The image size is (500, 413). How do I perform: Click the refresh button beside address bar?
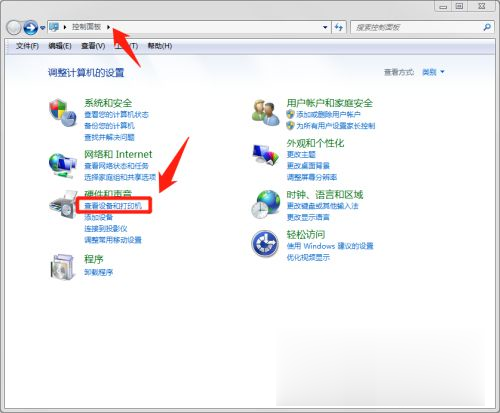click(339, 27)
